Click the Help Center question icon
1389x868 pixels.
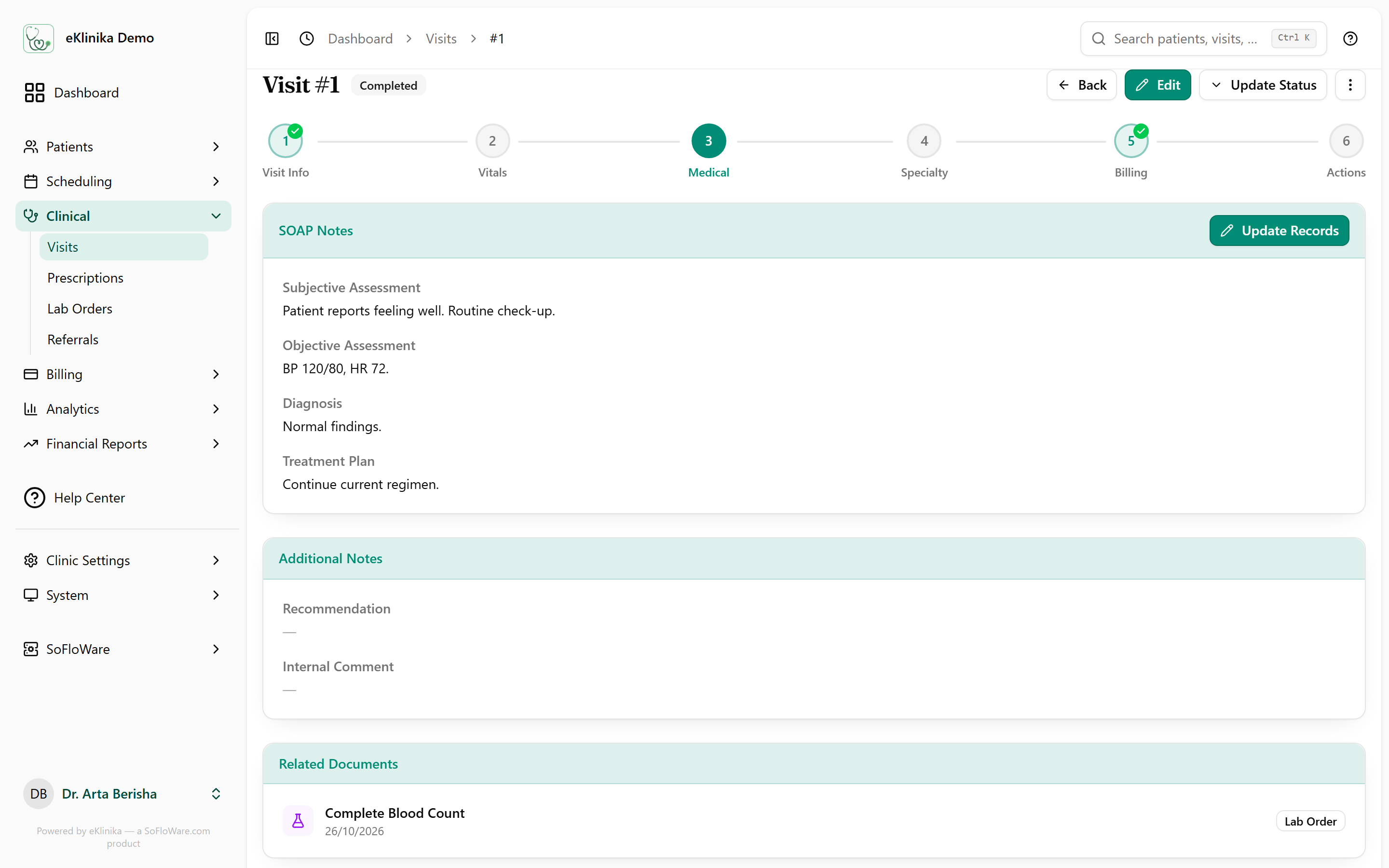point(34,498)
